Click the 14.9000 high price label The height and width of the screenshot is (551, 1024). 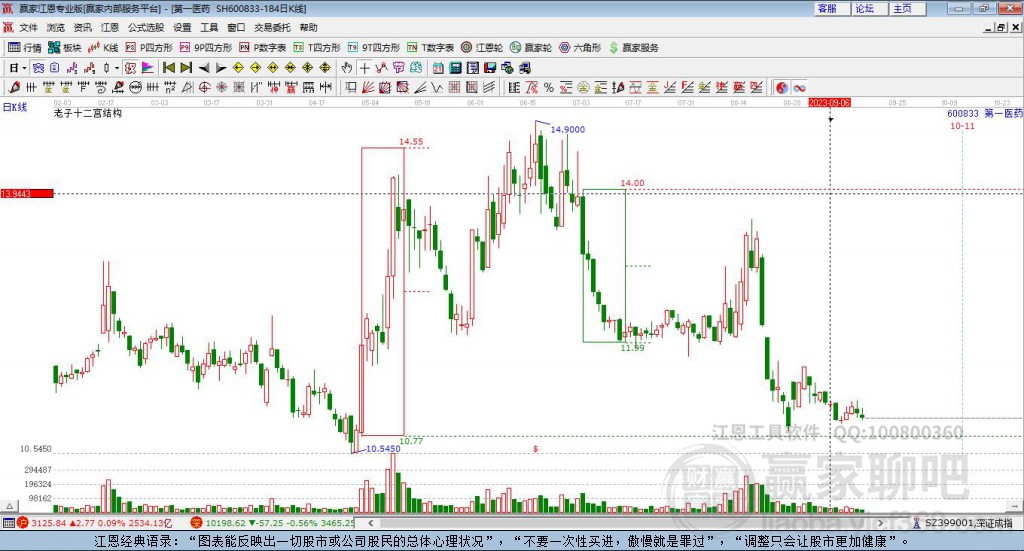(x=568, y=129)
